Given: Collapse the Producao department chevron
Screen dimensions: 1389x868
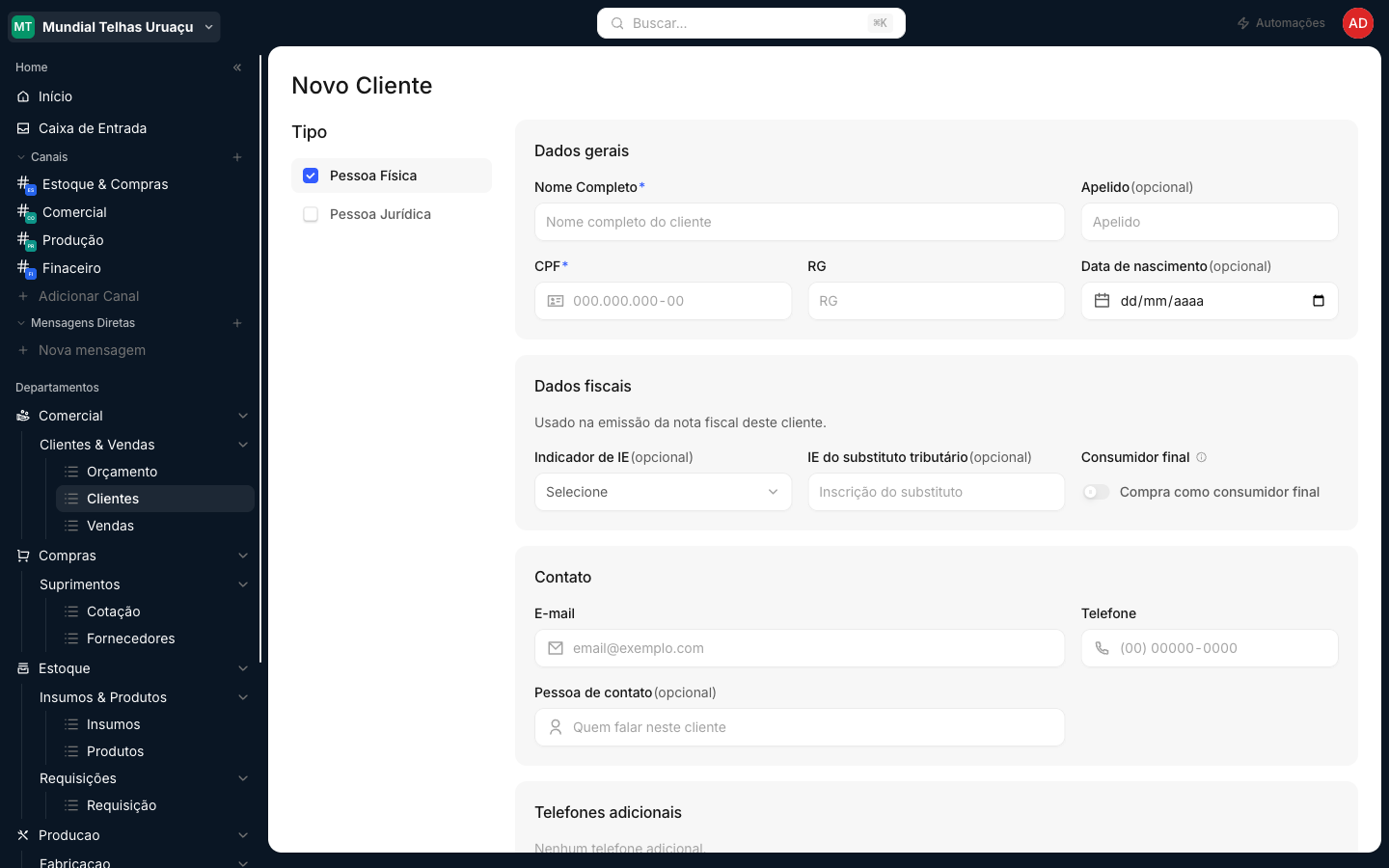Looking at the screenshot, I should coord(243,835).
